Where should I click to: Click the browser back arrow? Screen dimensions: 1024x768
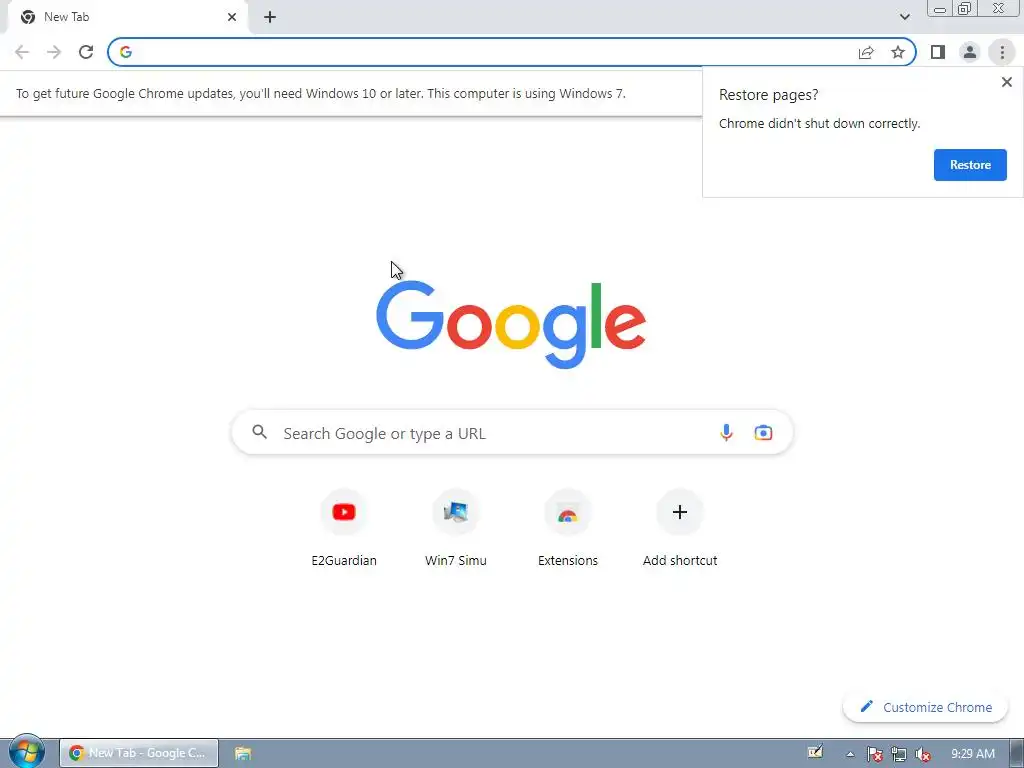click(22, 52)
